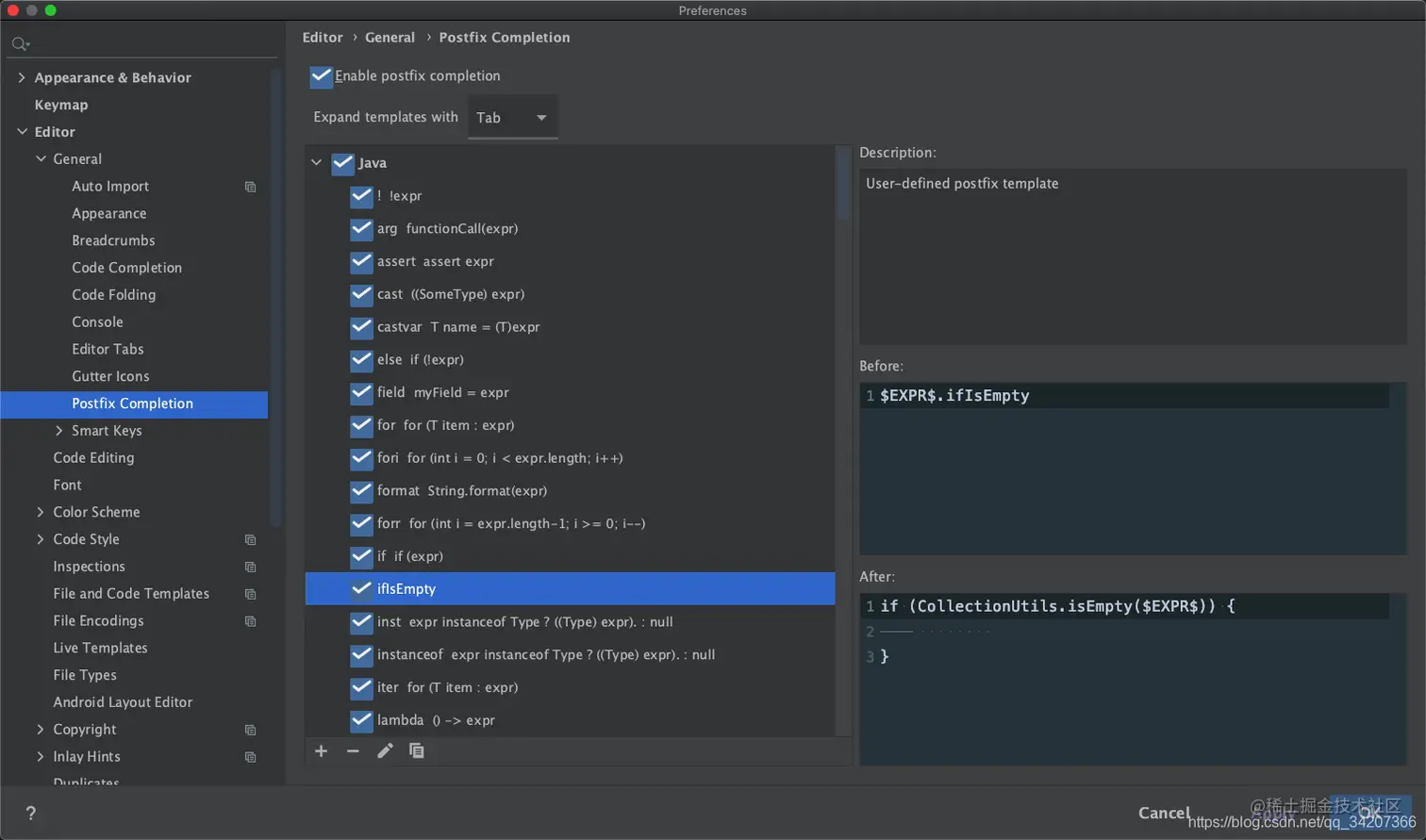Open Keymap settings page

click(x=61, y=105)
